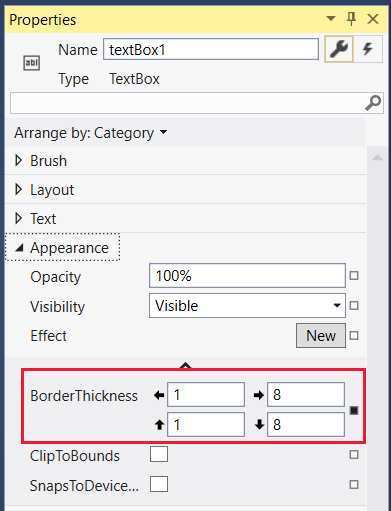The height and width of the screenshot is (511, 391).
Task: Edit BorderThickness bottom value
Action: click(306, 424)
